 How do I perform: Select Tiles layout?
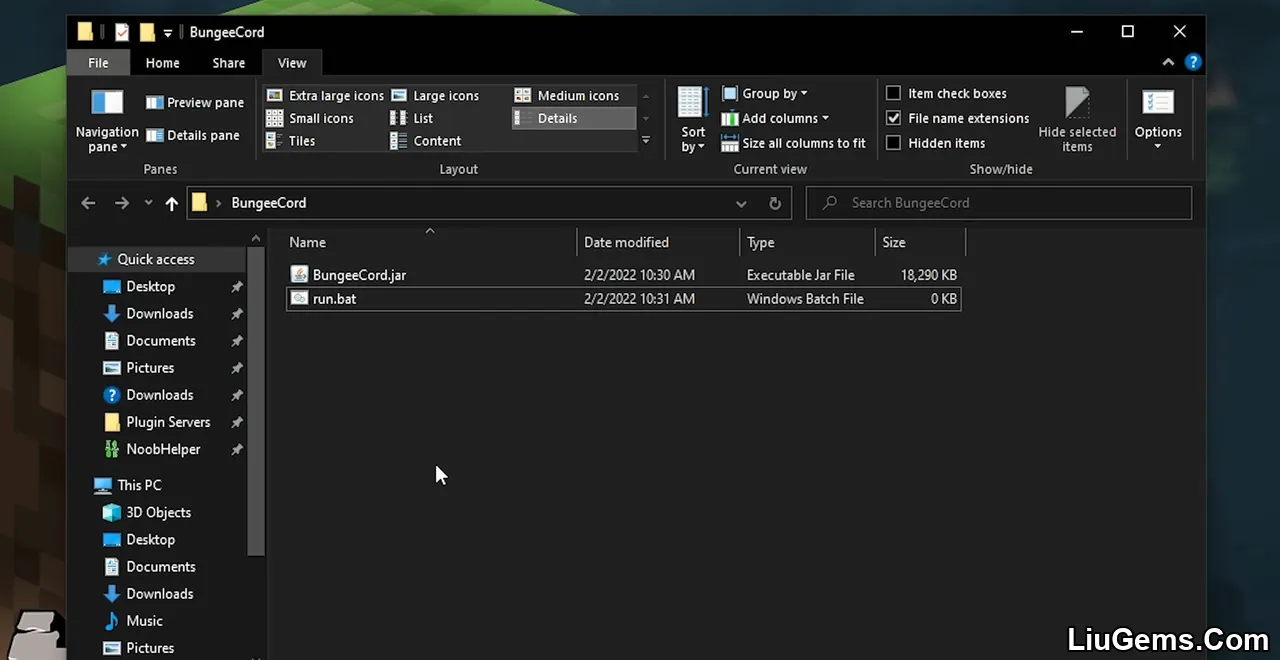291,141
